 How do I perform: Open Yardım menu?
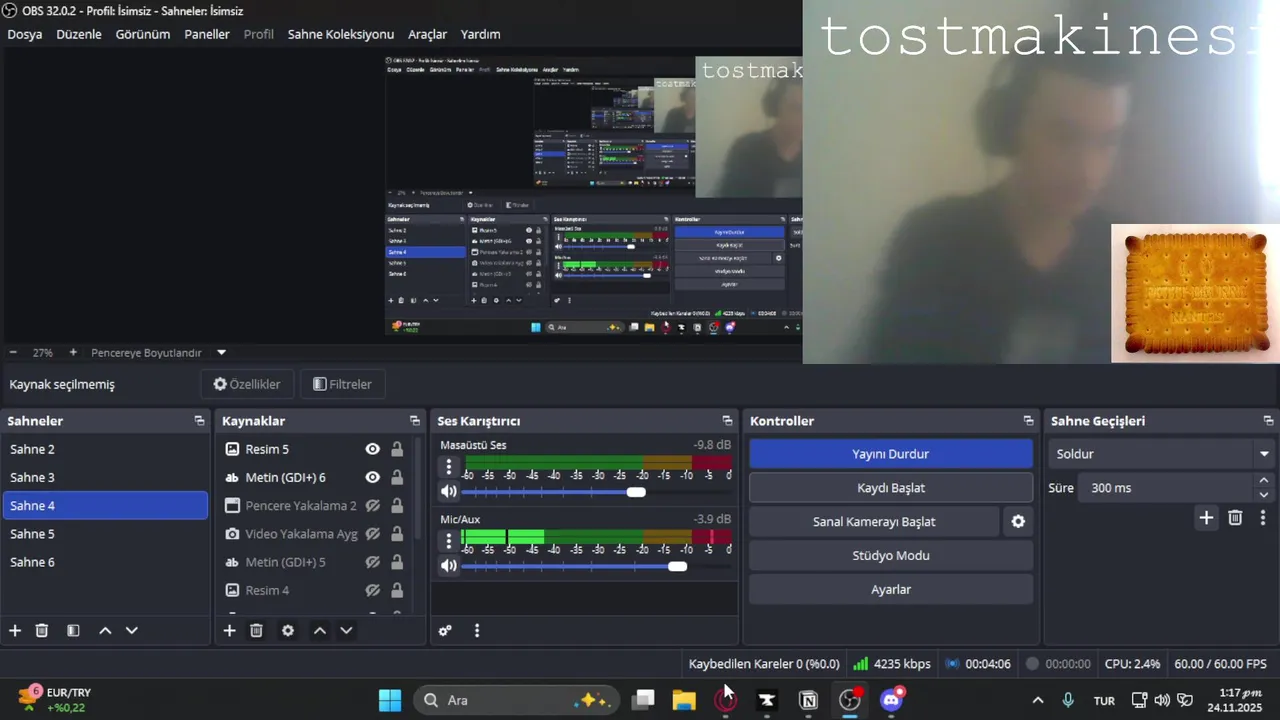[x=480, y=34]
